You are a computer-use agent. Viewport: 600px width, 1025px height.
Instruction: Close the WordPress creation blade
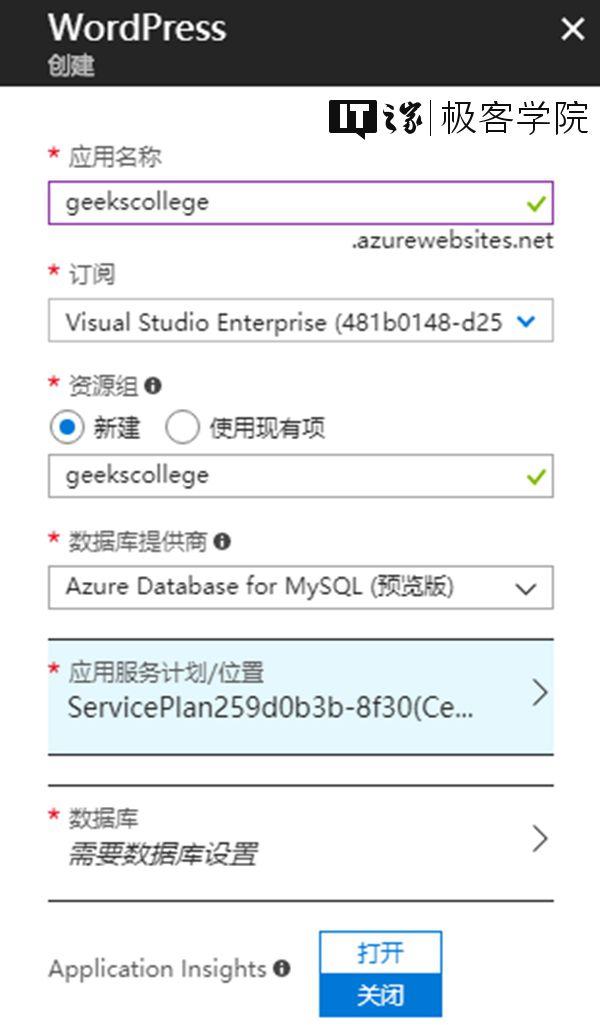572,30
